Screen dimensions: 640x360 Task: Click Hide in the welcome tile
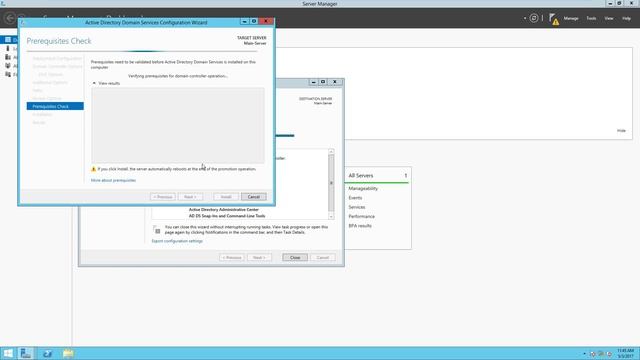(x=621, y=131)
